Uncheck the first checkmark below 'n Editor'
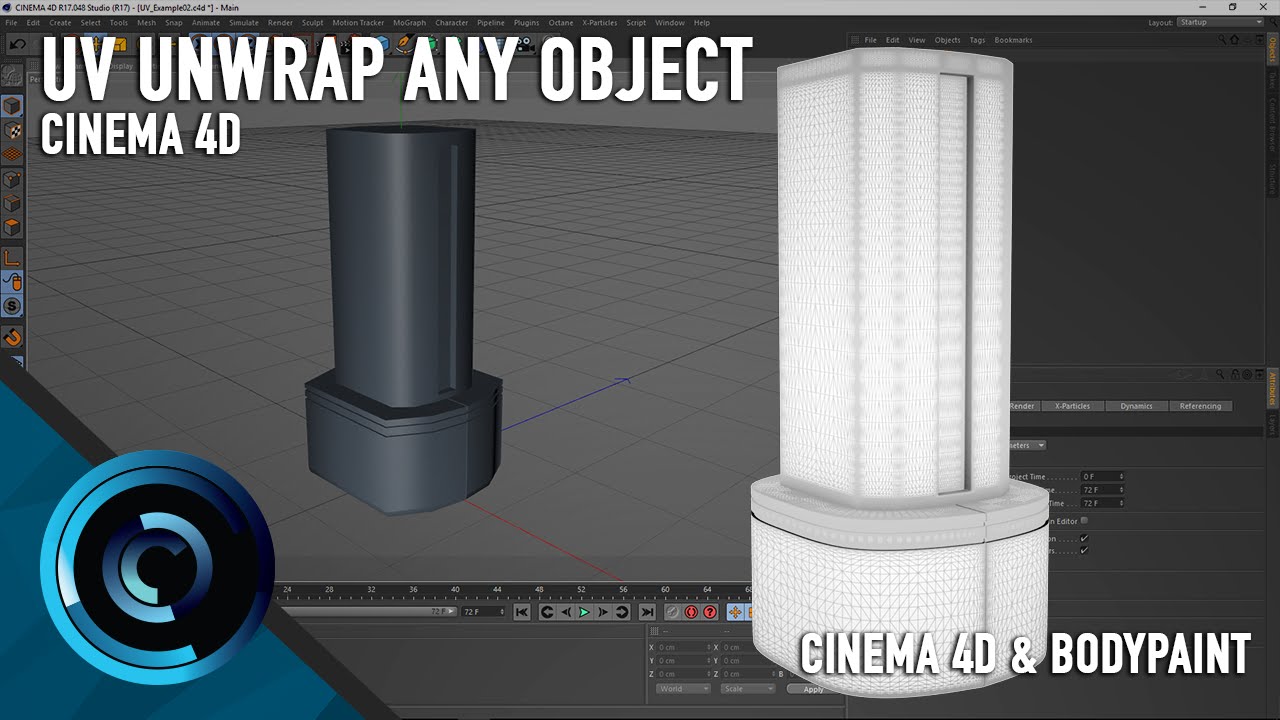The height and width of the screenshot is (720, 1280). pos(1085,538)
